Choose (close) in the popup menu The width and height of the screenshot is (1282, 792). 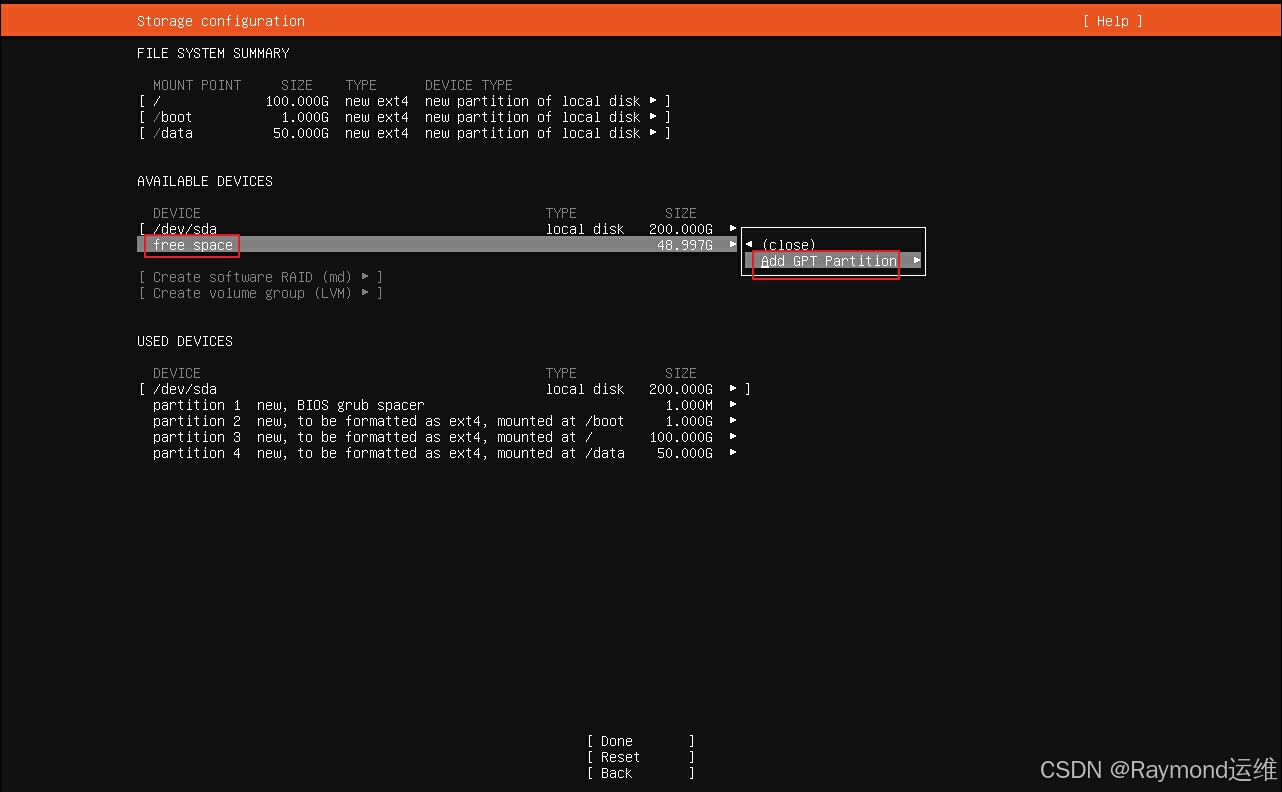pos(788,245)
